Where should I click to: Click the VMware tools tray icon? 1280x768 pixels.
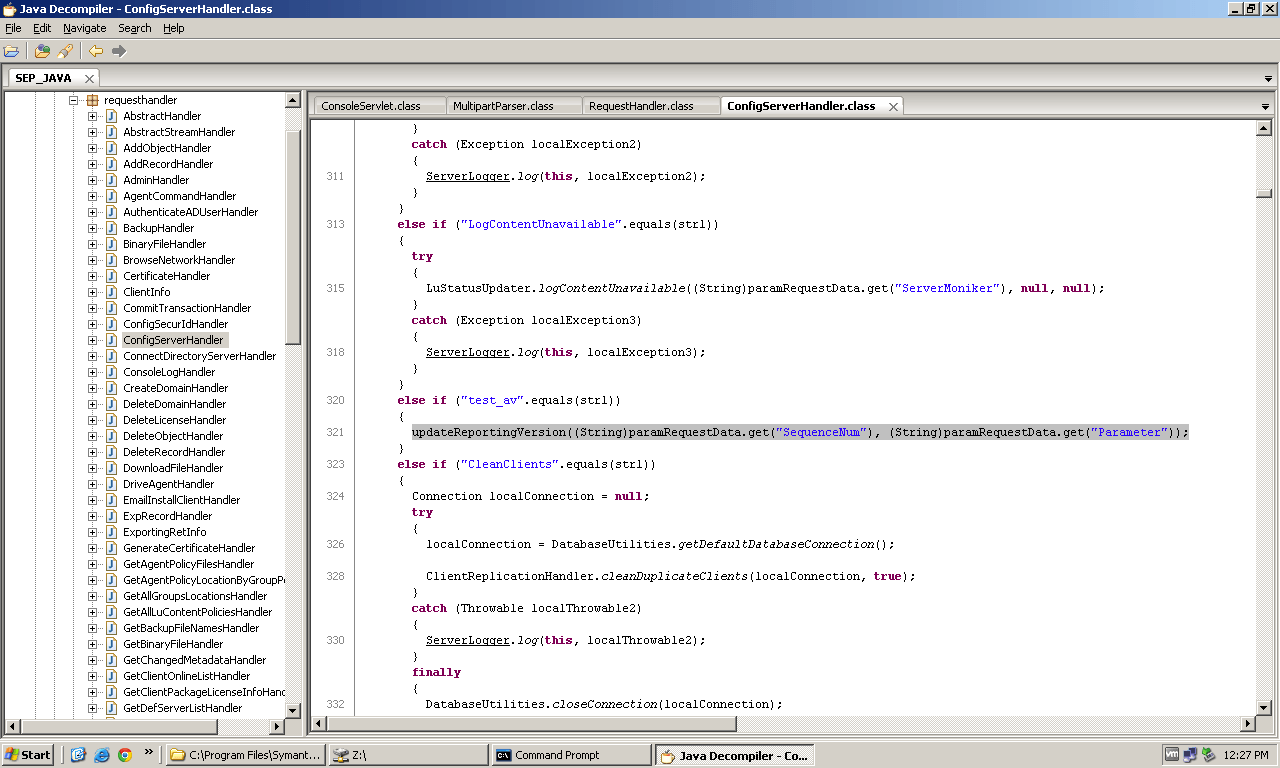pos(1172,755)
